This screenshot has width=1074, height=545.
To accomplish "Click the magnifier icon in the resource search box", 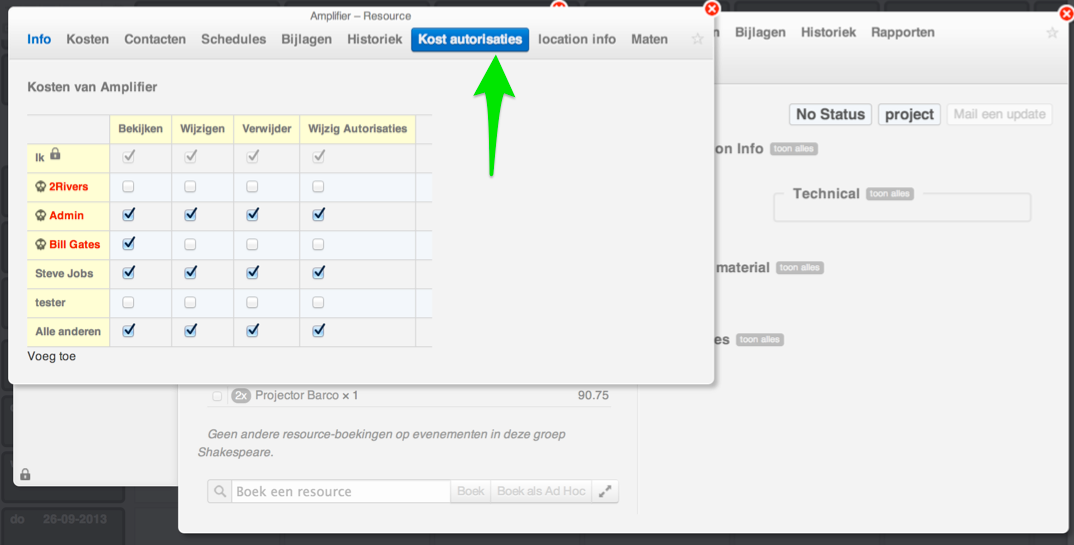I will [220, 492].
